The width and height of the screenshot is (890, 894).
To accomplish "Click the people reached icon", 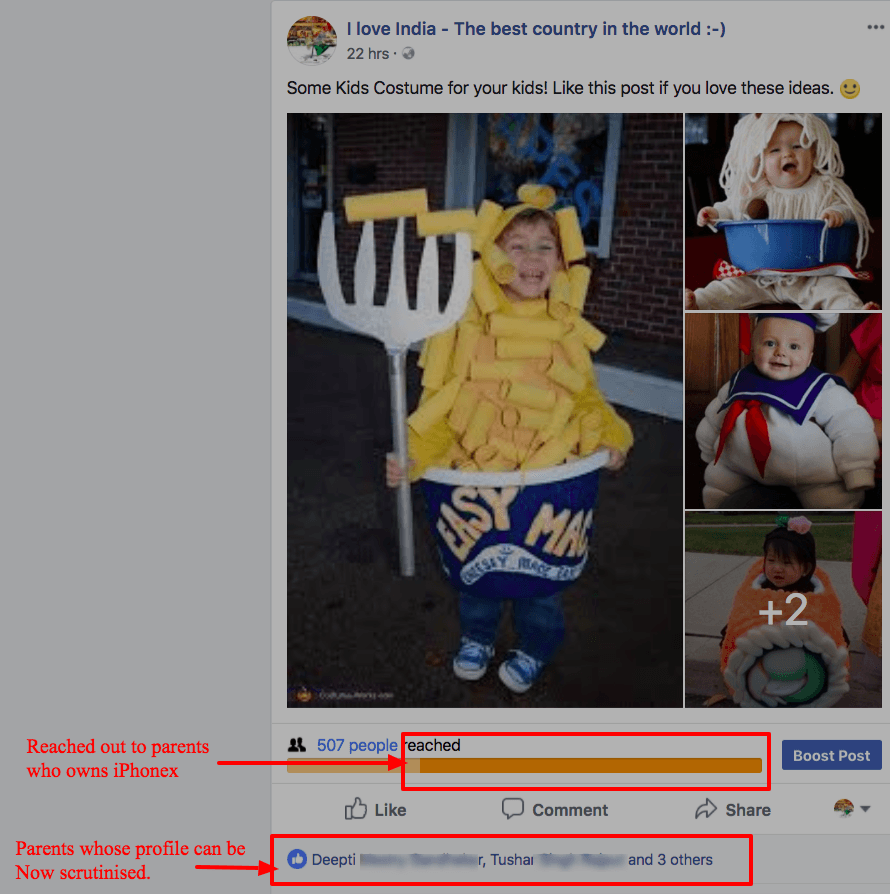I will [296, 745].
